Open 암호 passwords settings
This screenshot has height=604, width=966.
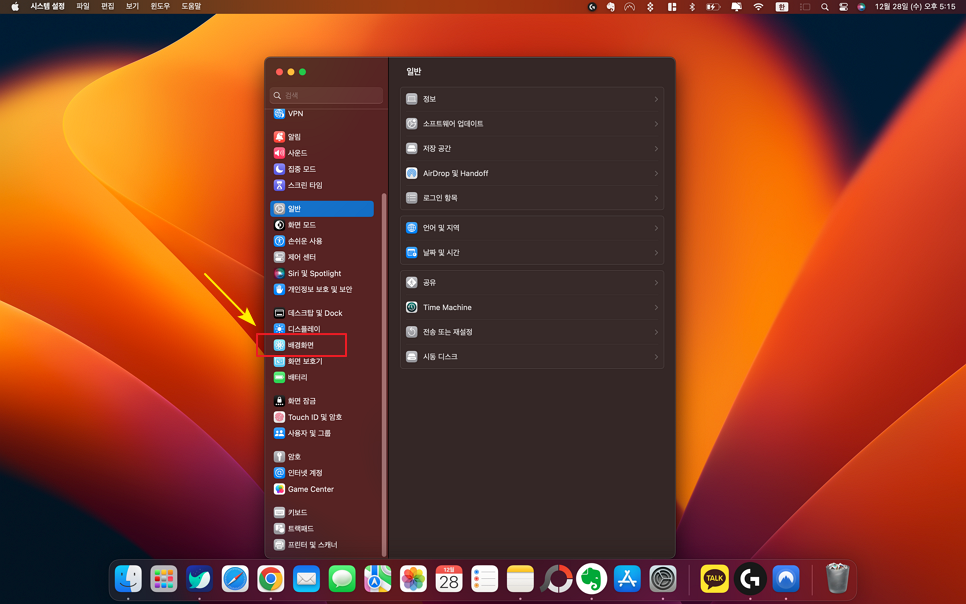tap(322, 457)
